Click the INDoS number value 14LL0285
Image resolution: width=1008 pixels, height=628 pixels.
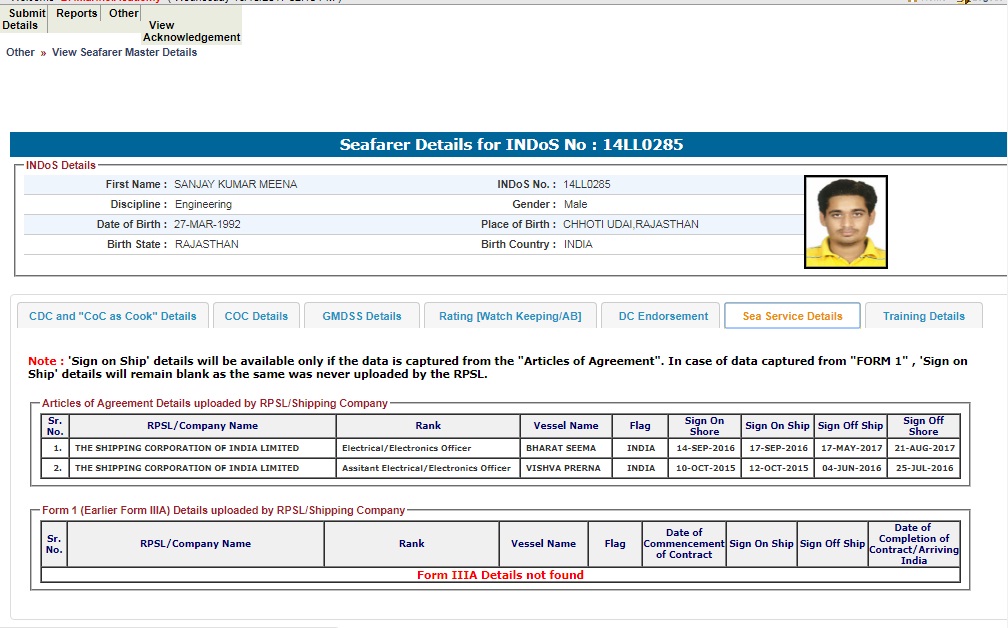pos(587,185)
